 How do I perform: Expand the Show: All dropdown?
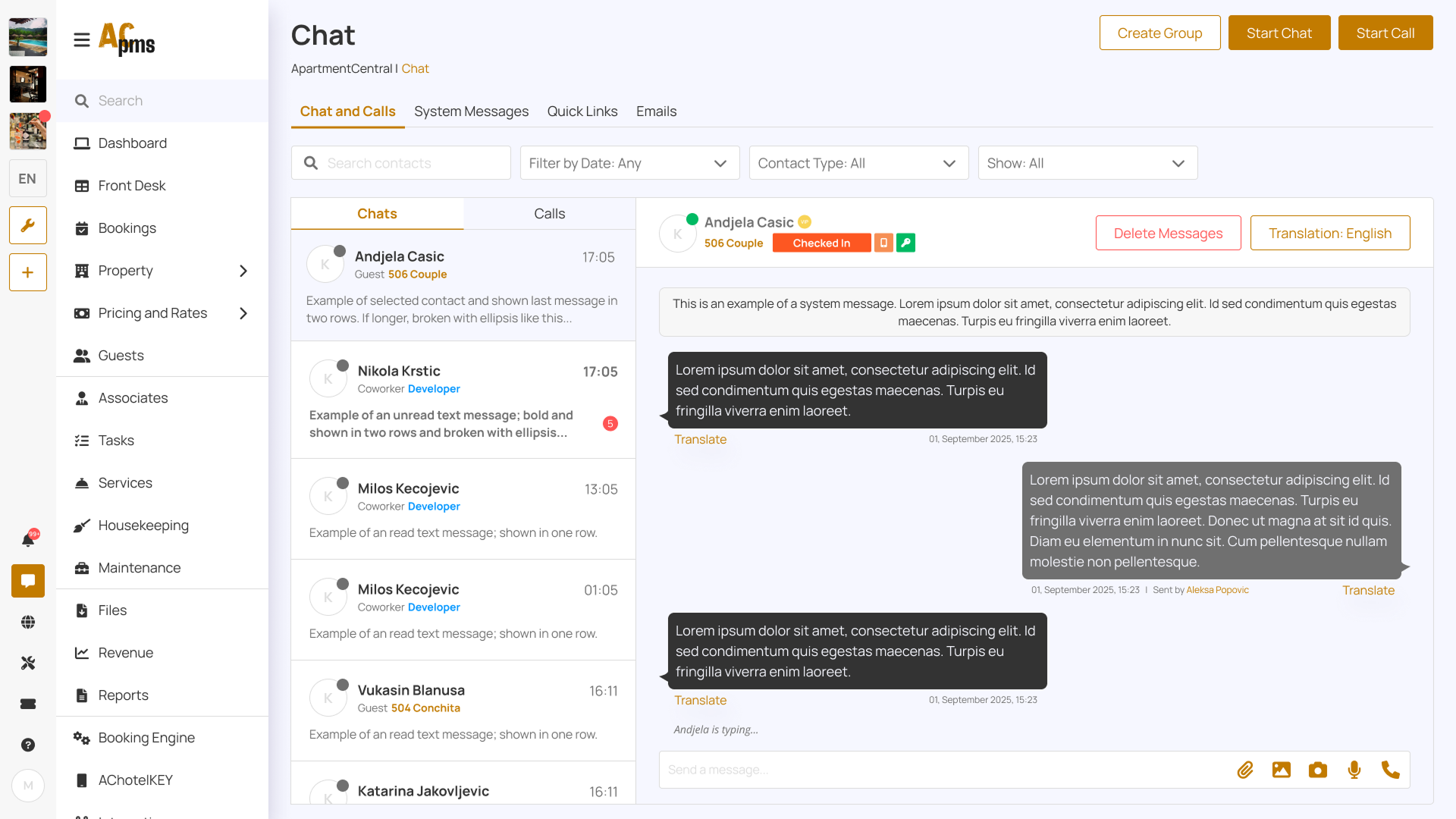(x=1087, y=163)
